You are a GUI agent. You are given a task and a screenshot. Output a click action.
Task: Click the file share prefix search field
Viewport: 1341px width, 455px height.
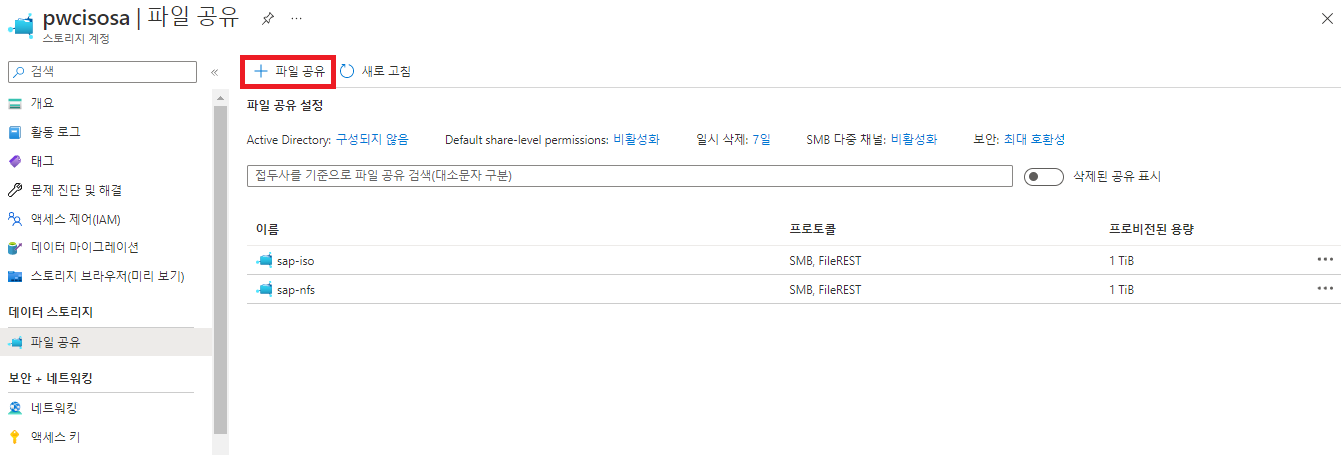tap(630, 176)
